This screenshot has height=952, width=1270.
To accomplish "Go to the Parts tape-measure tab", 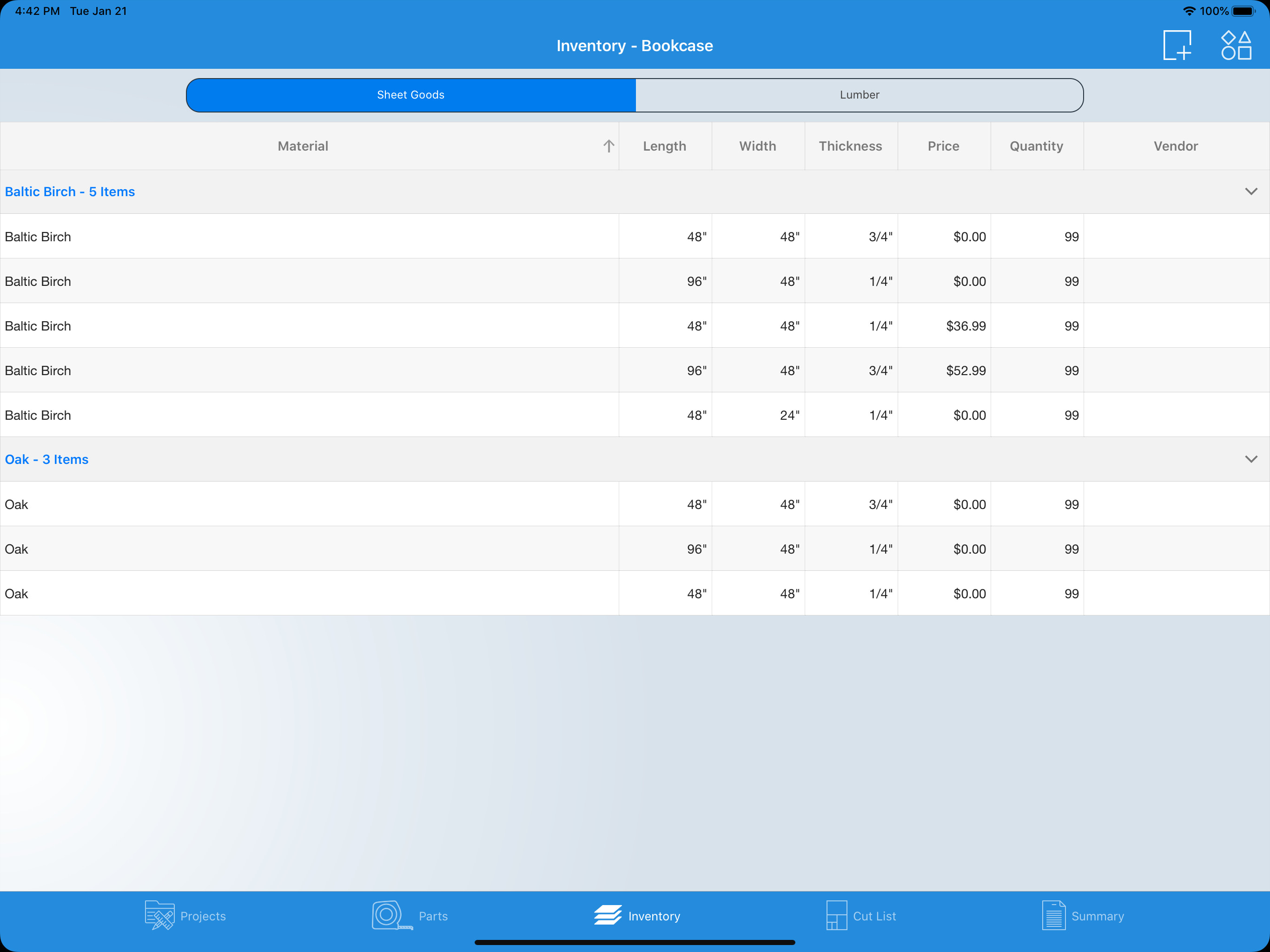I will pos(391,915).
